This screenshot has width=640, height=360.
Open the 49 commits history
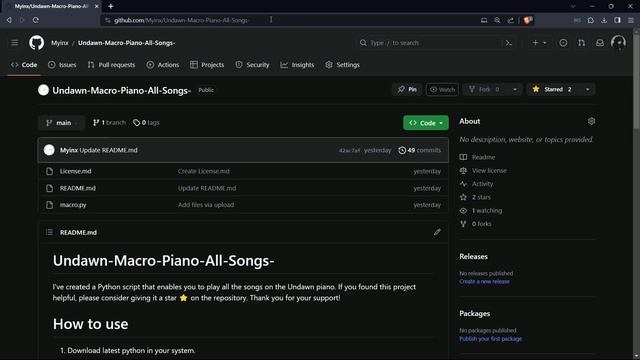click(x=420, y=150)
